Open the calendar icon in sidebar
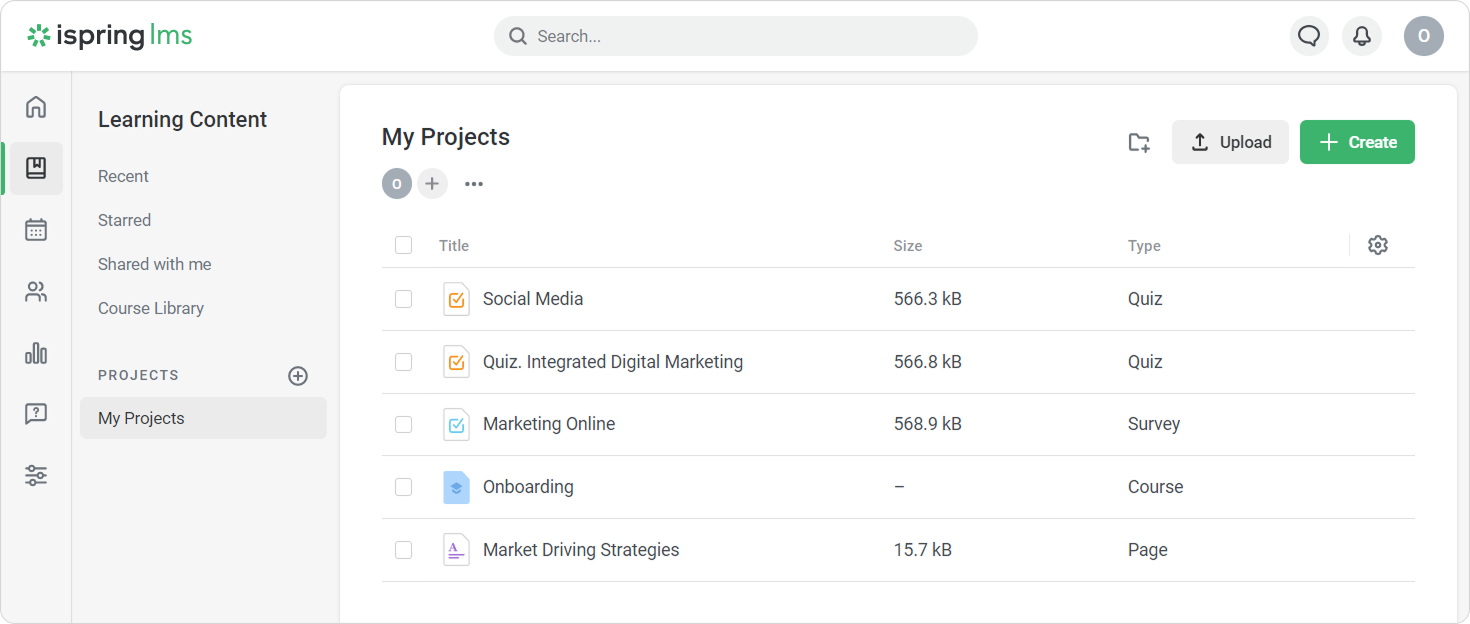The width and height of the screenshot is (1470, 624). click(x=36, y=230)
